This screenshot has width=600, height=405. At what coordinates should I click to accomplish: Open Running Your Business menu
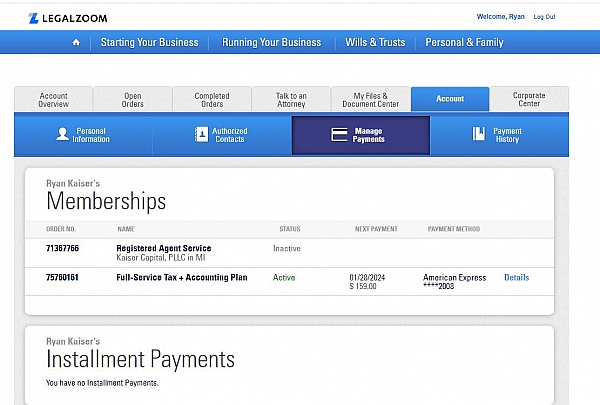pos(271,43)
